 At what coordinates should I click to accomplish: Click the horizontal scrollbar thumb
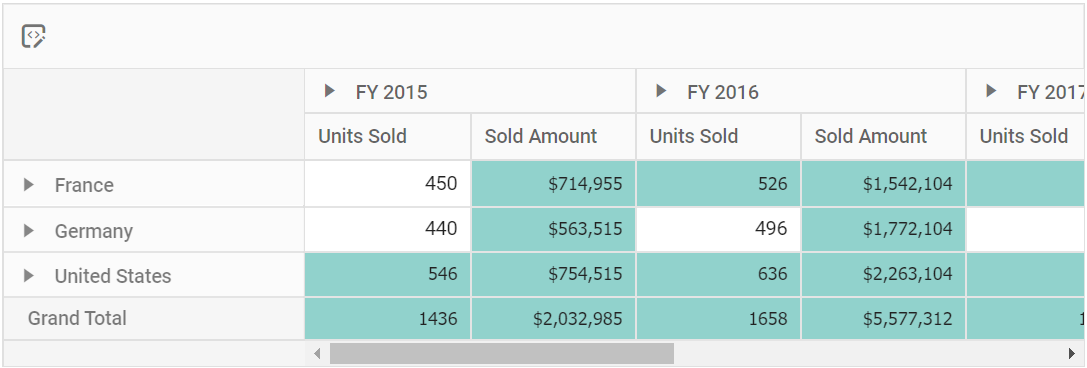(x=502, y=354)
